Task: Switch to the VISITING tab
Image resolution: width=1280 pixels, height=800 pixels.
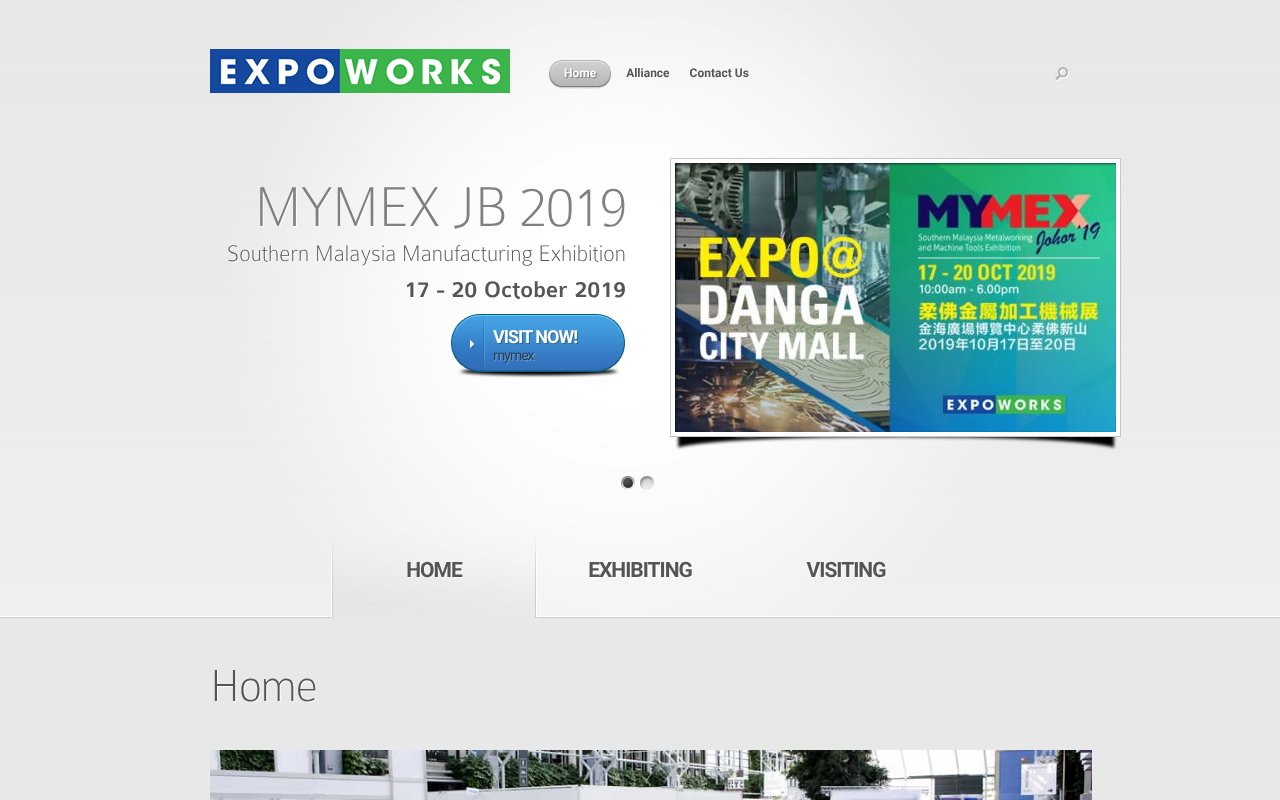Action: point(846,570)
